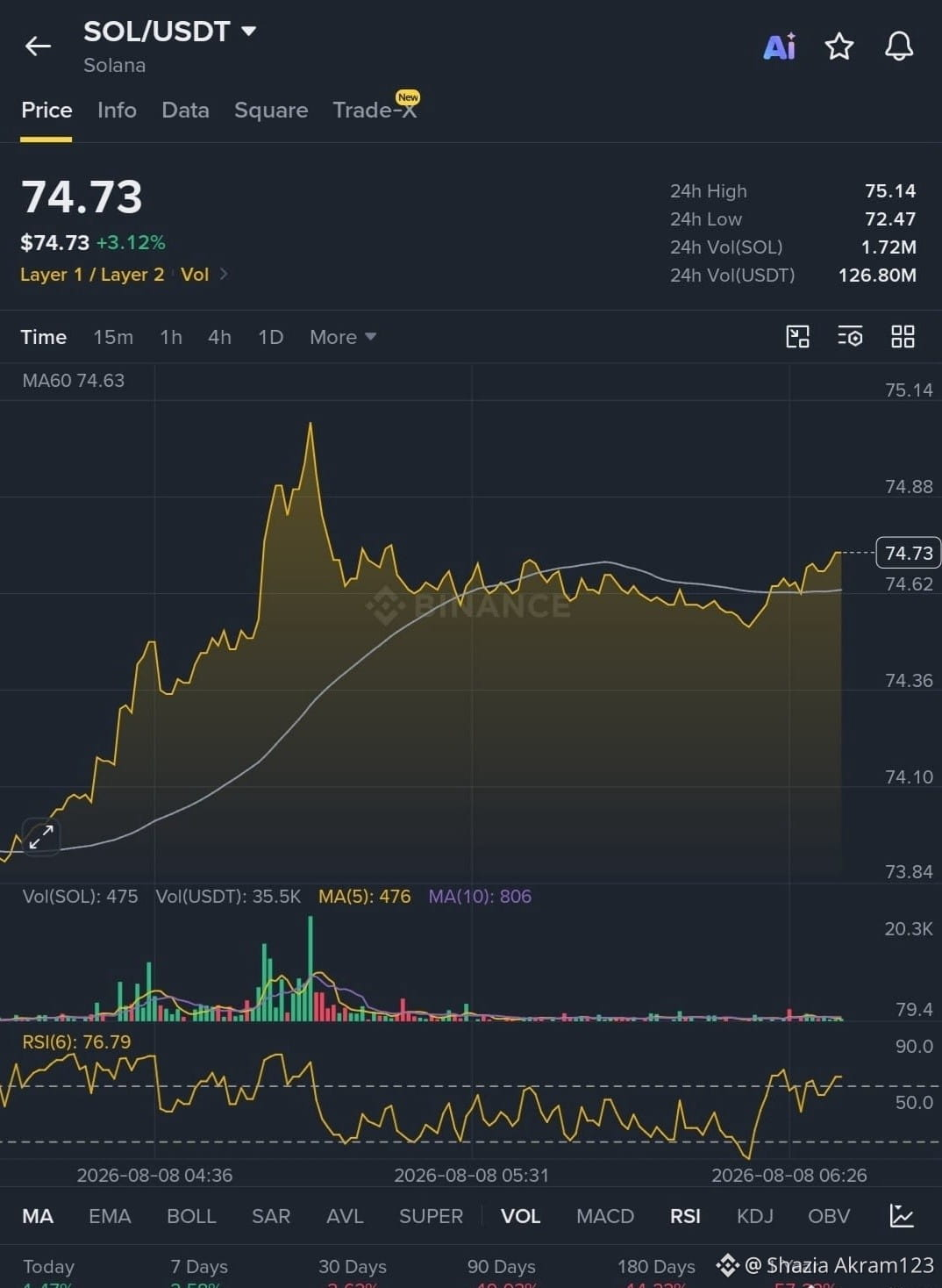The height and width of the screenshot is (1288, 942).
Task: Toggle the RSI sub-indicator
Action: pos(685,1216)
